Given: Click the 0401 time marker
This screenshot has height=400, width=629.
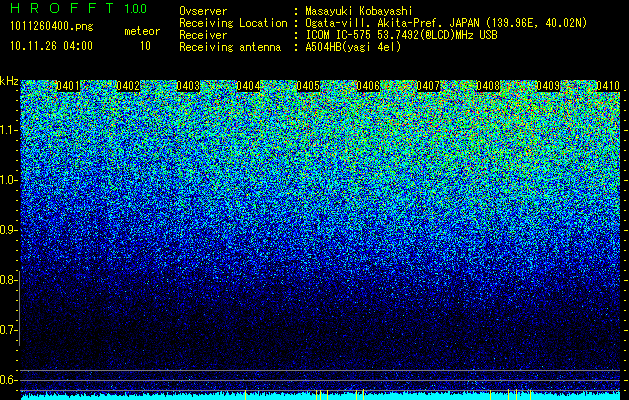Looking at the screenshot, I should click(x=68, y=86).
